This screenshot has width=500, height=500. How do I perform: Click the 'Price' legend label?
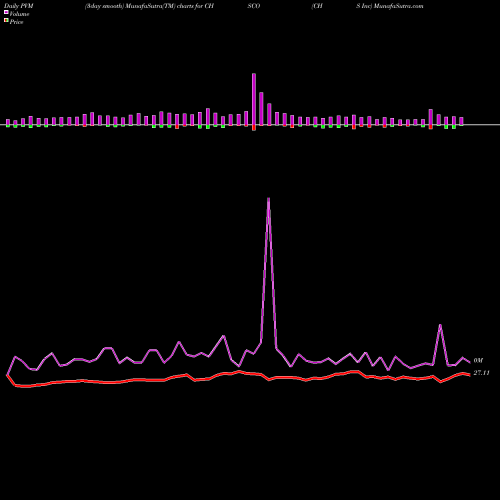coord(16,22)
